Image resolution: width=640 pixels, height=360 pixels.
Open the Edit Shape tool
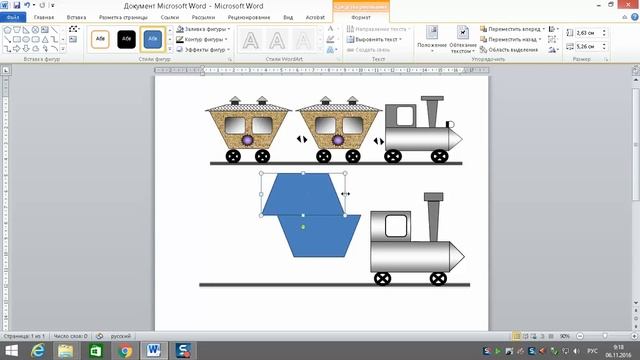pyautogui.click(x=73, y=29)
